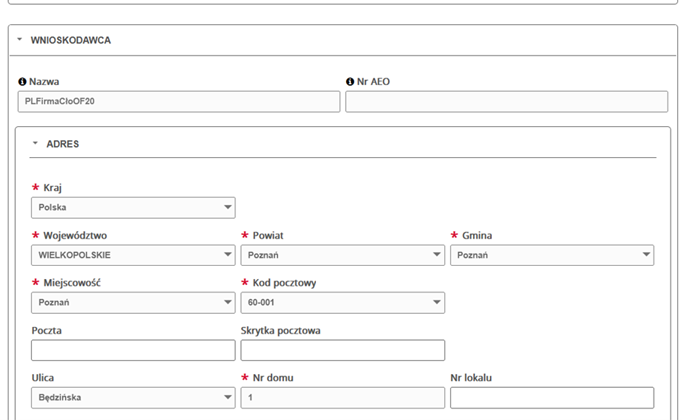
Task: Click the Gmina field label
Action: click(477, 236)
